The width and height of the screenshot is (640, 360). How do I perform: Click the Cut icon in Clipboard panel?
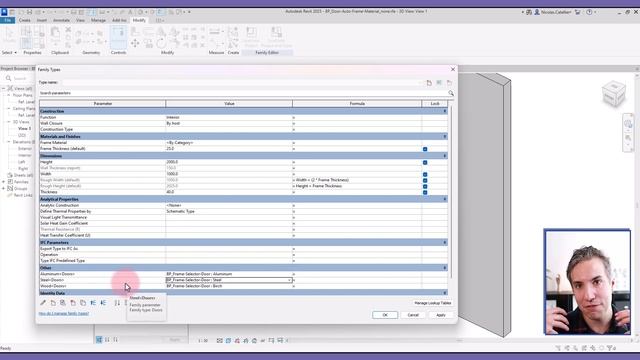68,30
